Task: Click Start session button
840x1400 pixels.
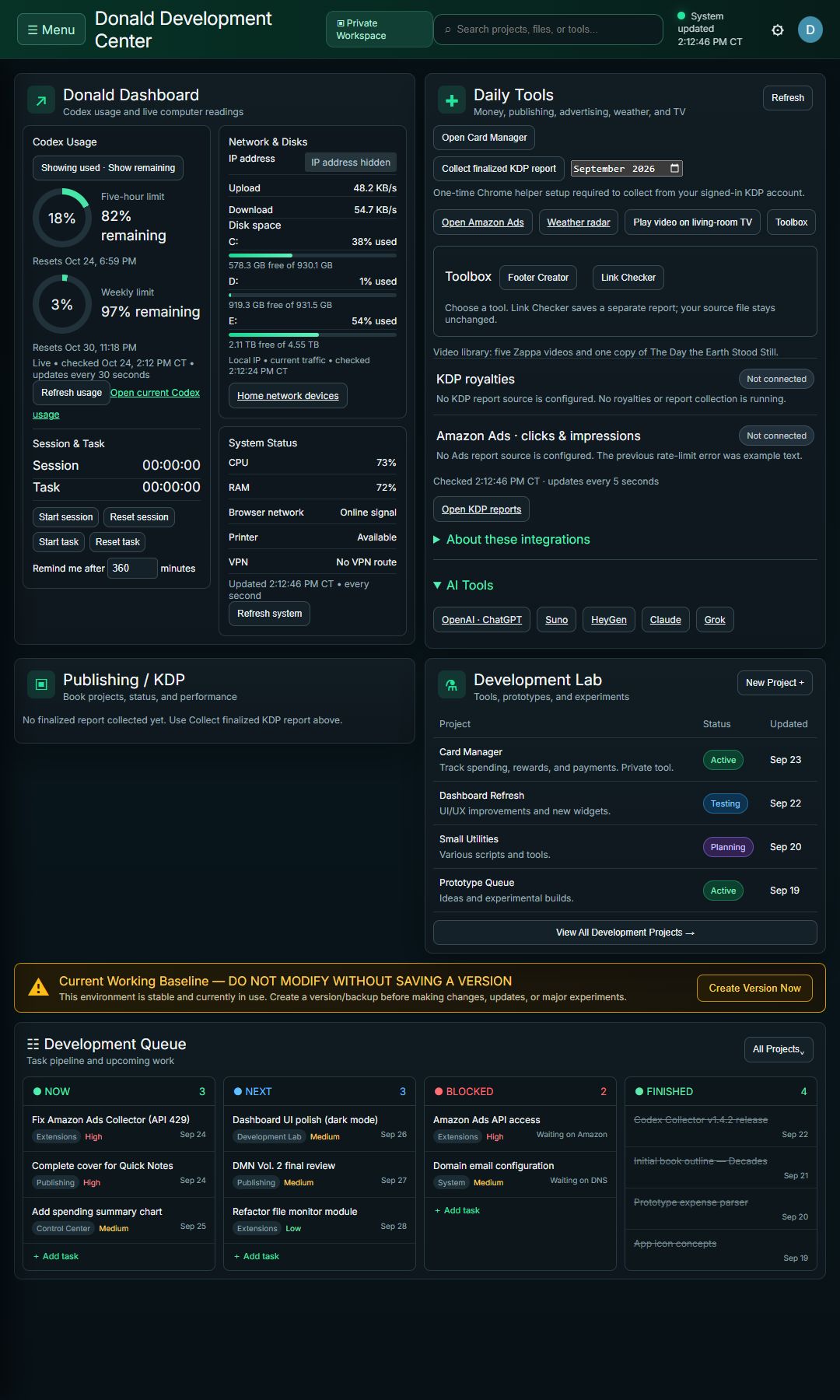Action: click(66, 516)
